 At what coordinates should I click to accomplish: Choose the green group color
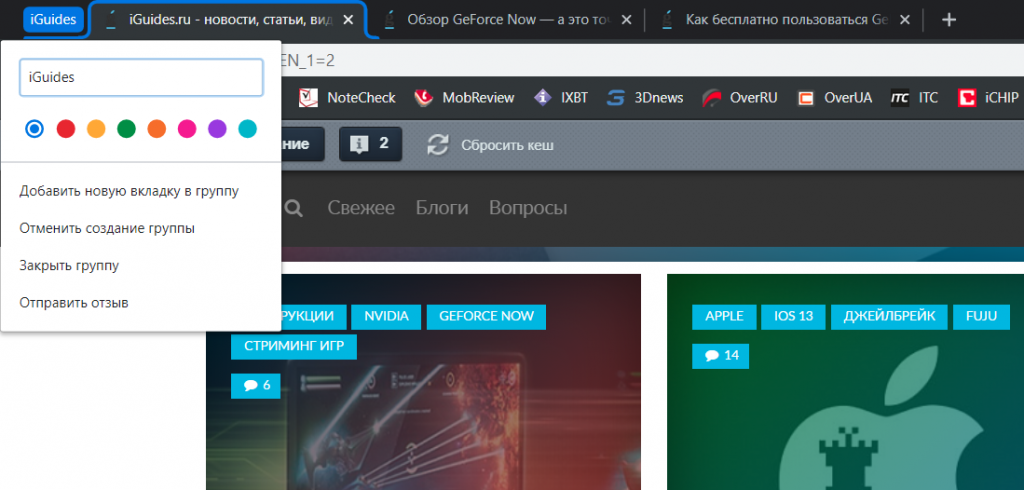click(126, 129)
